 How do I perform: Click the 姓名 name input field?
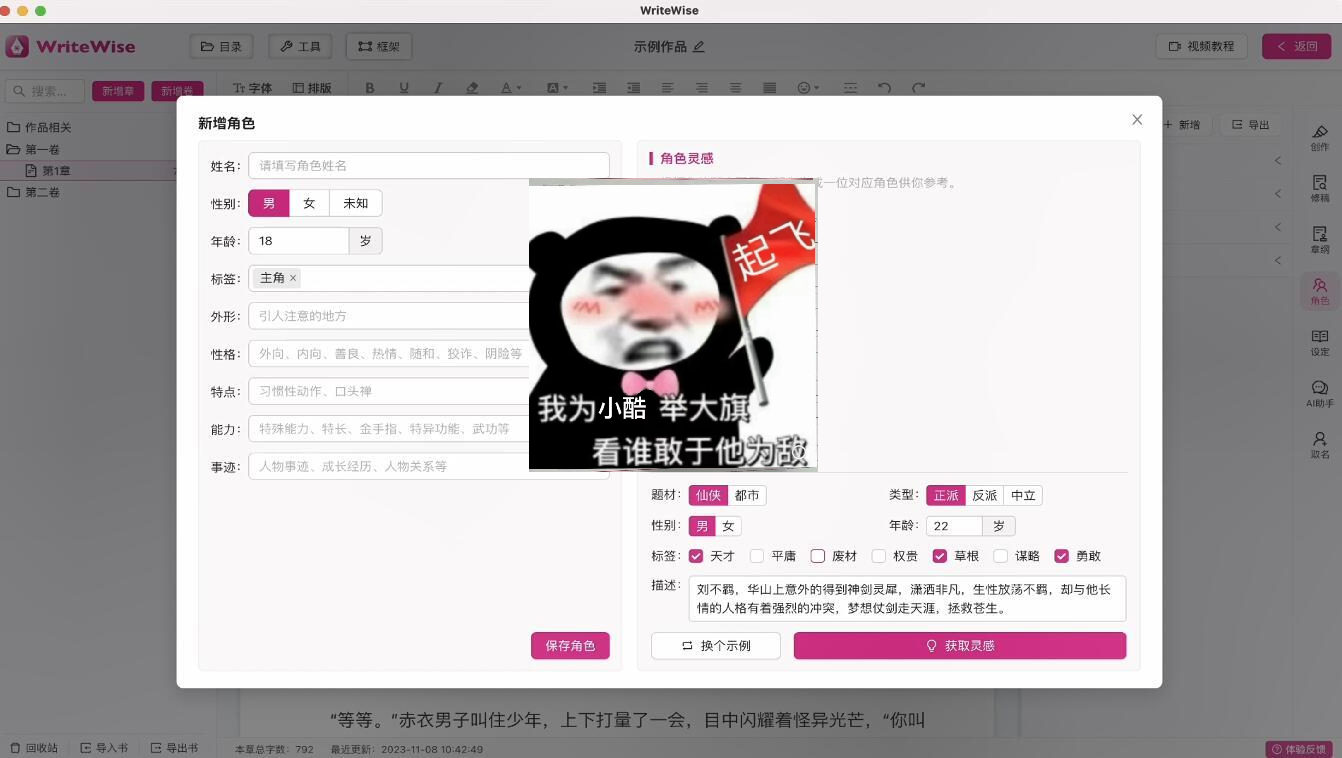coord(429,166)
